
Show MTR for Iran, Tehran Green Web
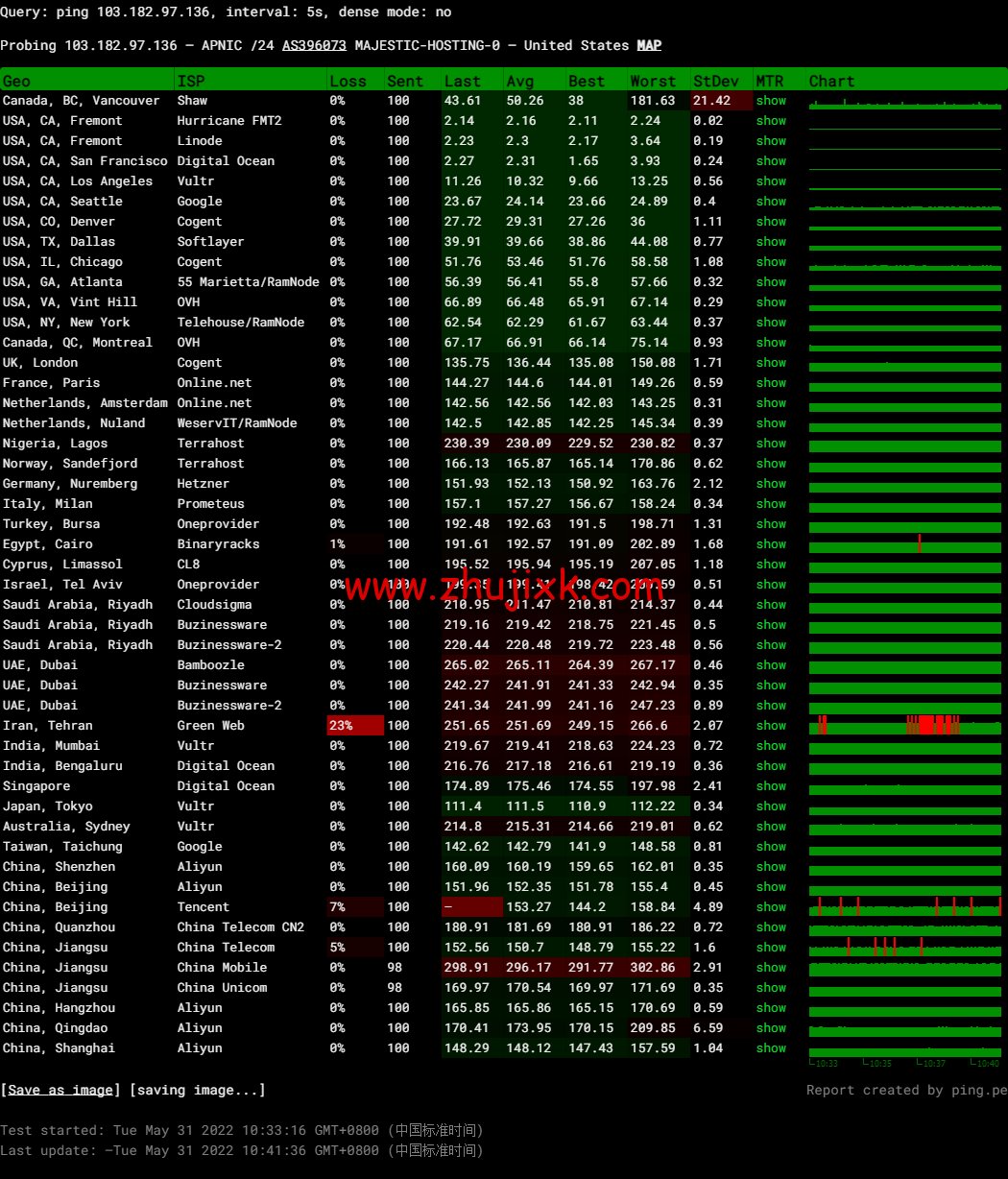click(771, 725)
